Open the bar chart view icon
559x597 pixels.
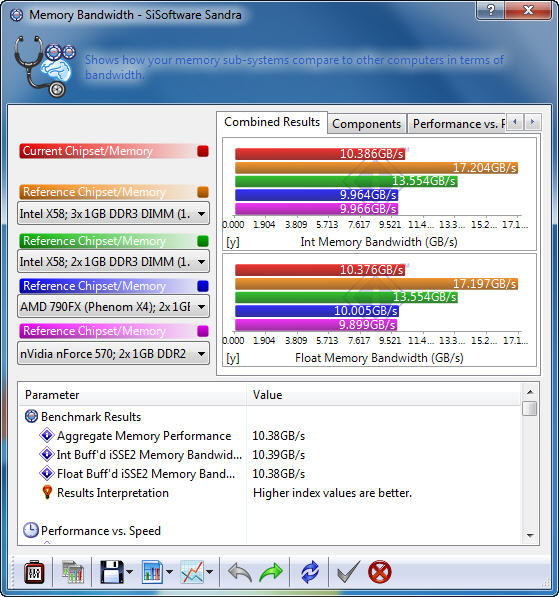click(152, 572)
